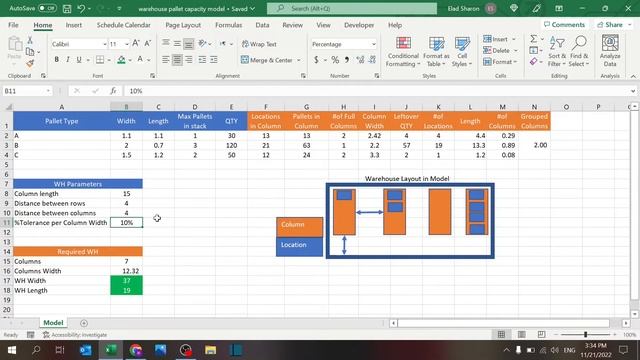640x360 pixels.
Task: Add a new sheet with plus button
Action: pos(84,323)
